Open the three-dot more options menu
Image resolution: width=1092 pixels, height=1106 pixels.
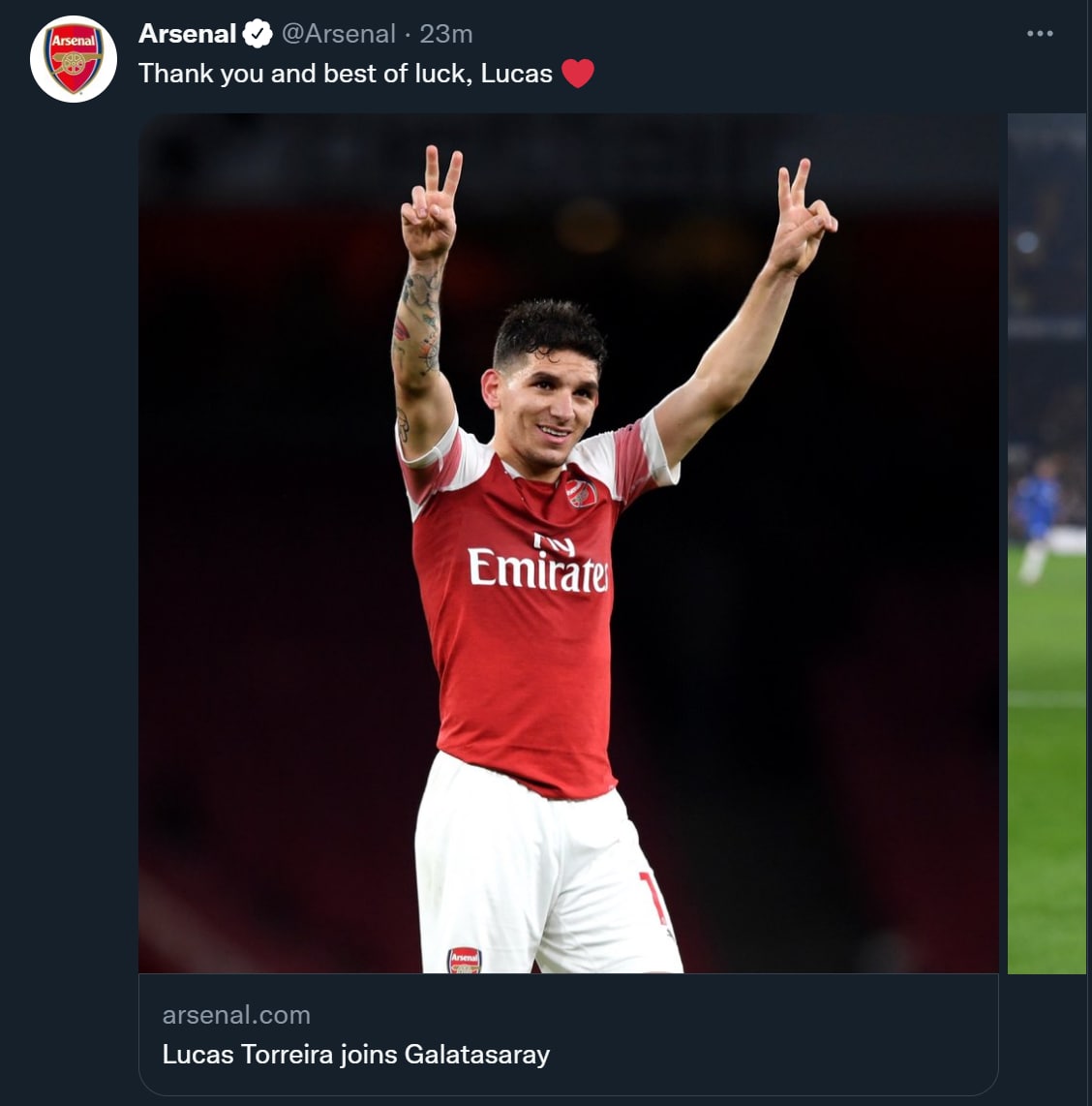click(x=1040, y=34)
